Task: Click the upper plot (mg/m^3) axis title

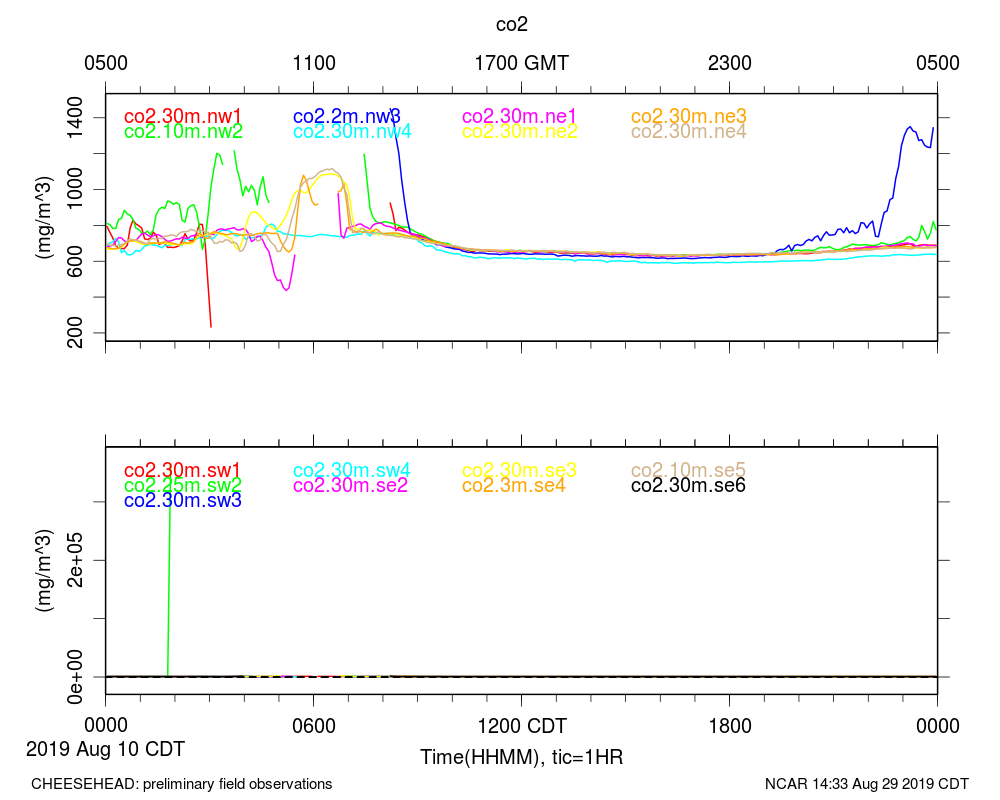Action: click(x=44, y=217)
